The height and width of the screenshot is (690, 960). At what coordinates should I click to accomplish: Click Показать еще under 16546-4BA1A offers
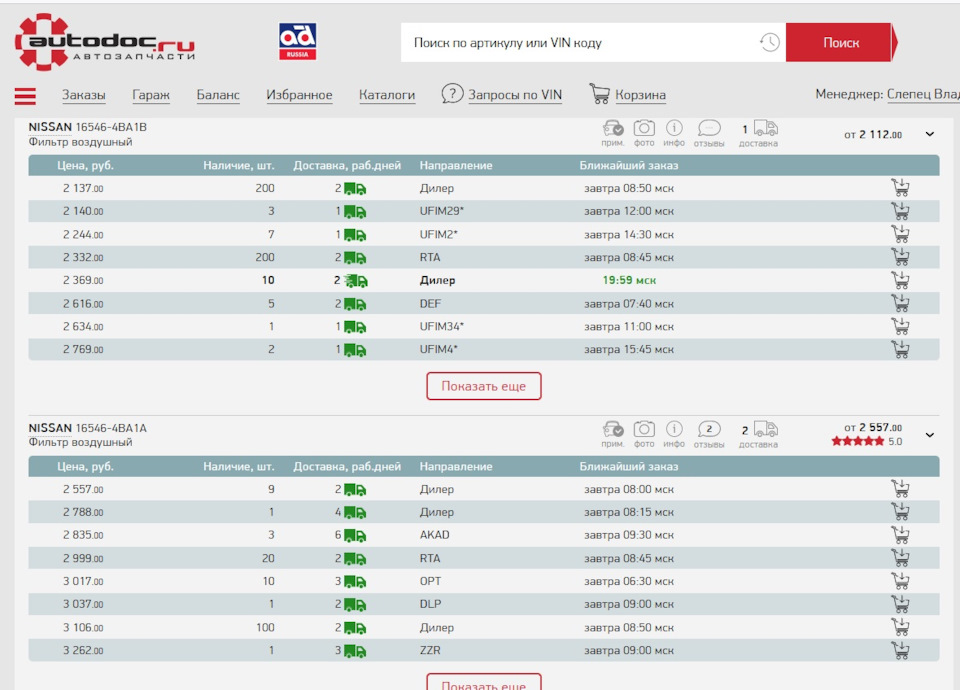click(484, 683)
